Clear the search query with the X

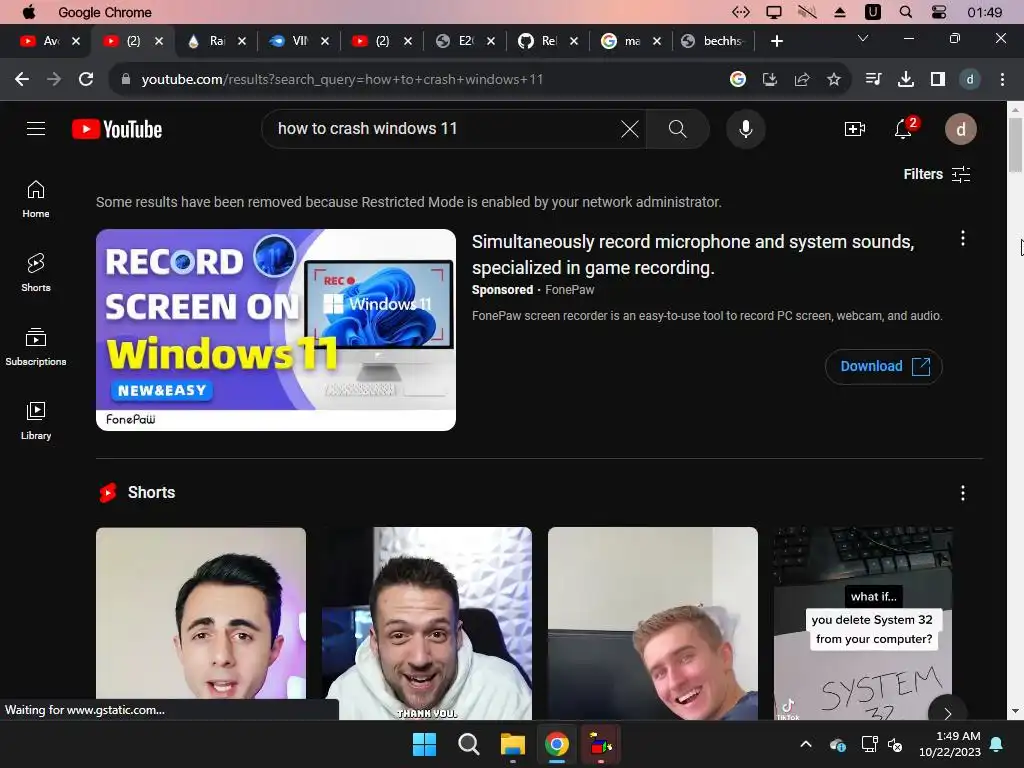point(630,129)
